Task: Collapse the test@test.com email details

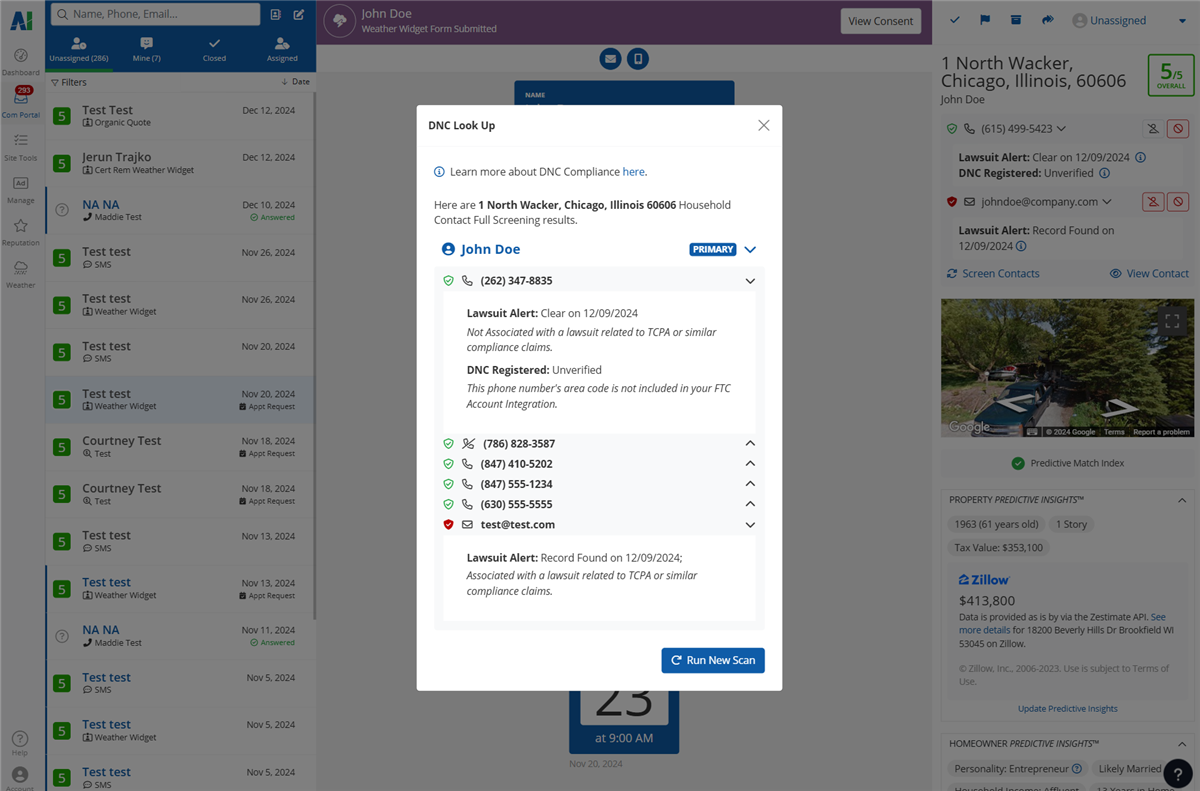Action: coord(750,524)
